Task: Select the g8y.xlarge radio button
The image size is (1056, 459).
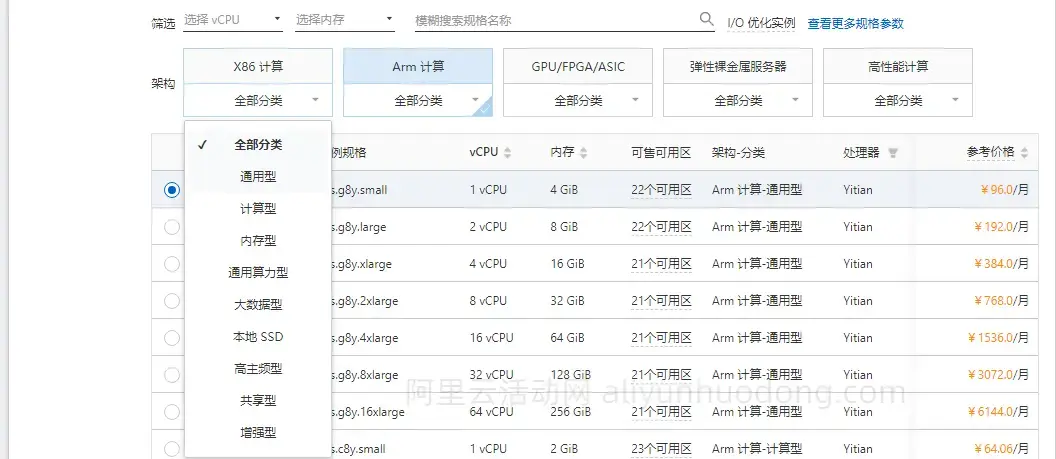Action: (172, 264)
